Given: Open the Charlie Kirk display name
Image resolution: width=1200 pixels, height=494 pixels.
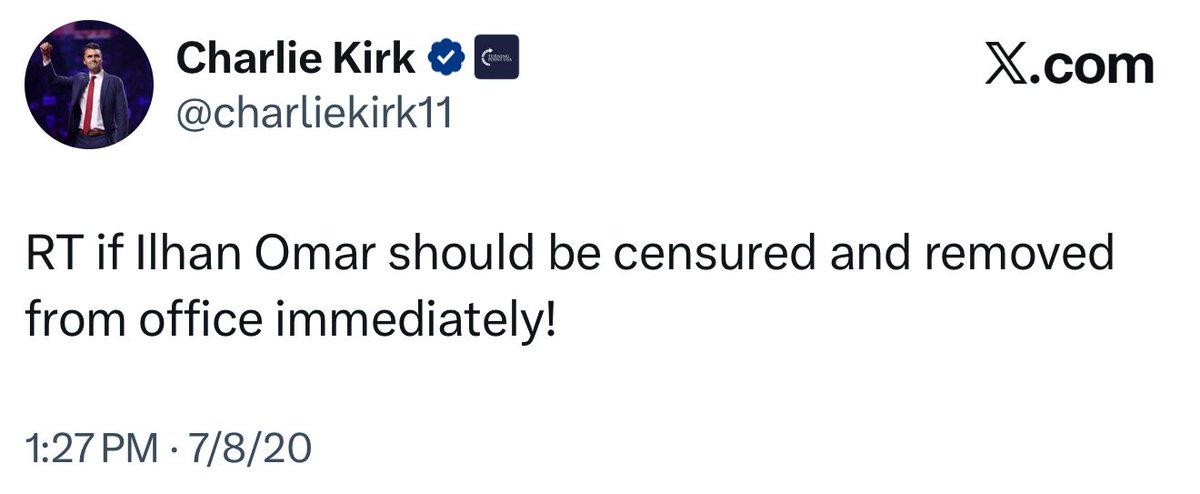Looking at the screenshot, I should pyautogui.click(x=296, y=61).
